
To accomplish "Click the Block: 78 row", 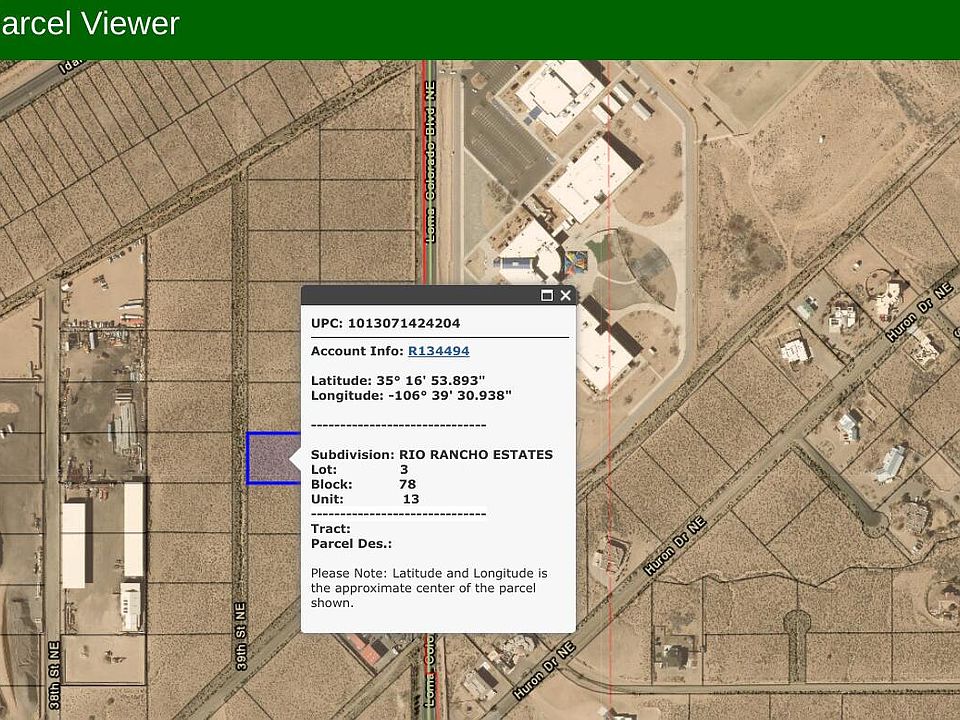I will (x=364, y=484).
